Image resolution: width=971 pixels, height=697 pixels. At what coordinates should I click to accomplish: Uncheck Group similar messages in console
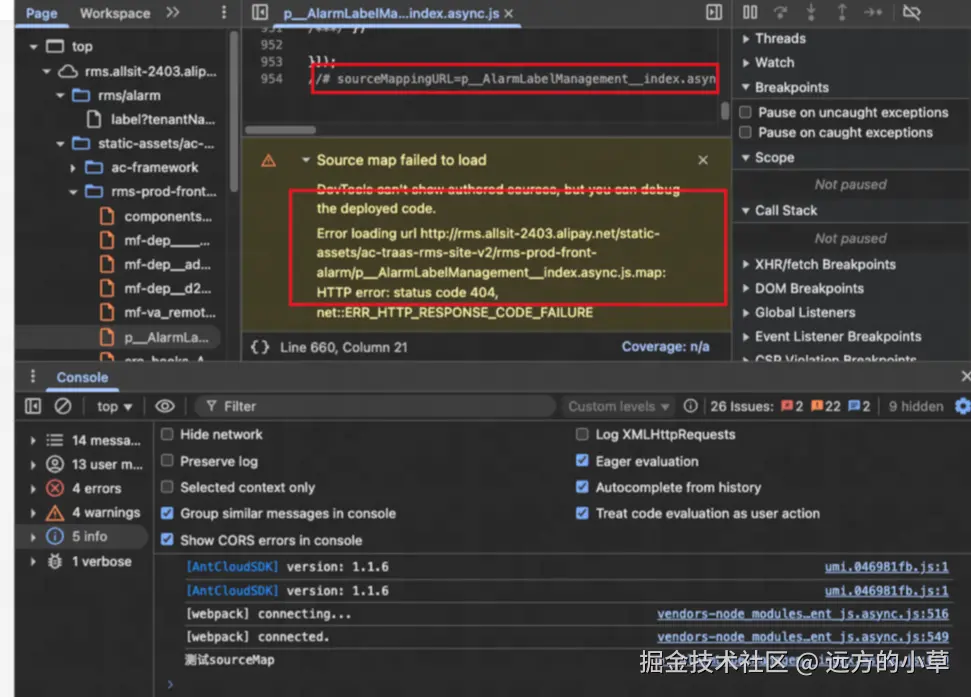(167, 513)
